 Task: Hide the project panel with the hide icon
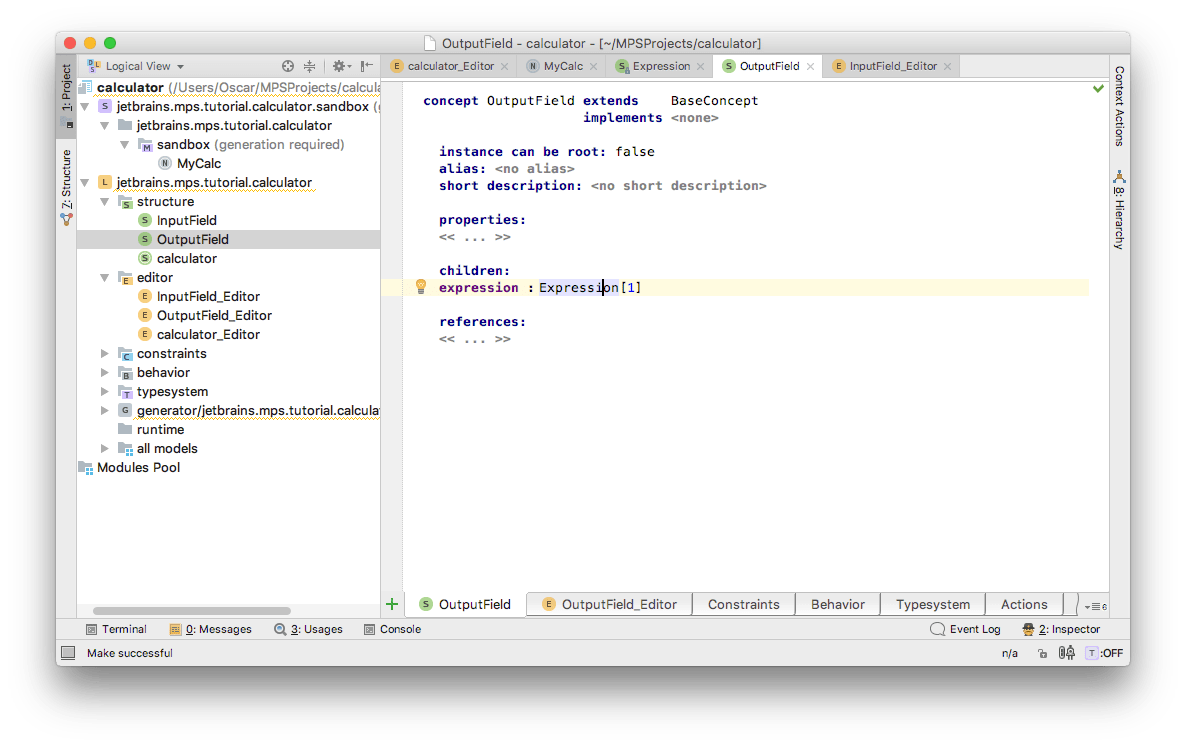coord(367,66)
